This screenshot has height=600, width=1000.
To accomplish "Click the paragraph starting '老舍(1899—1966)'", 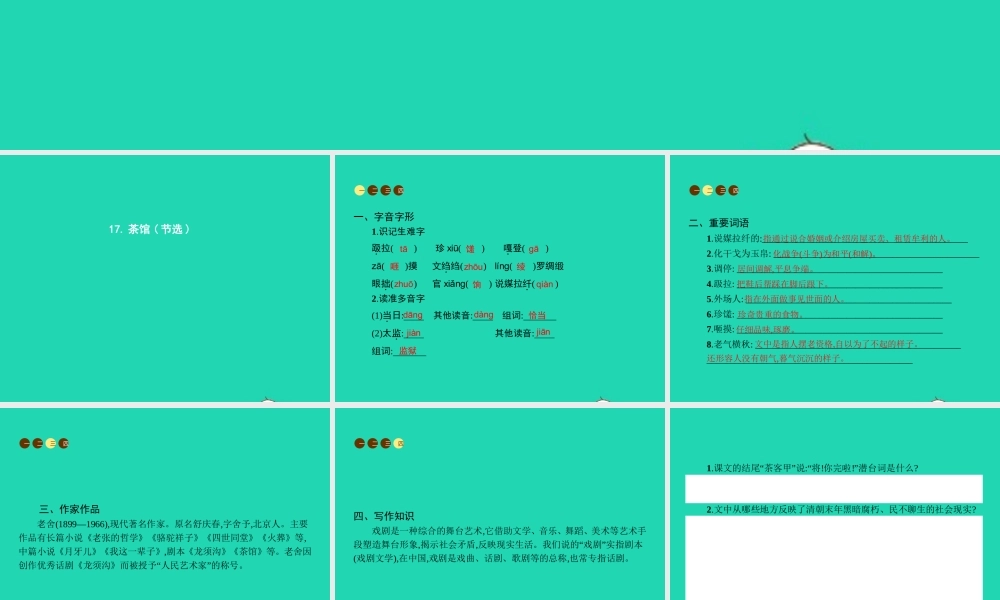I will pyautogui.click(x=165, y=544).
